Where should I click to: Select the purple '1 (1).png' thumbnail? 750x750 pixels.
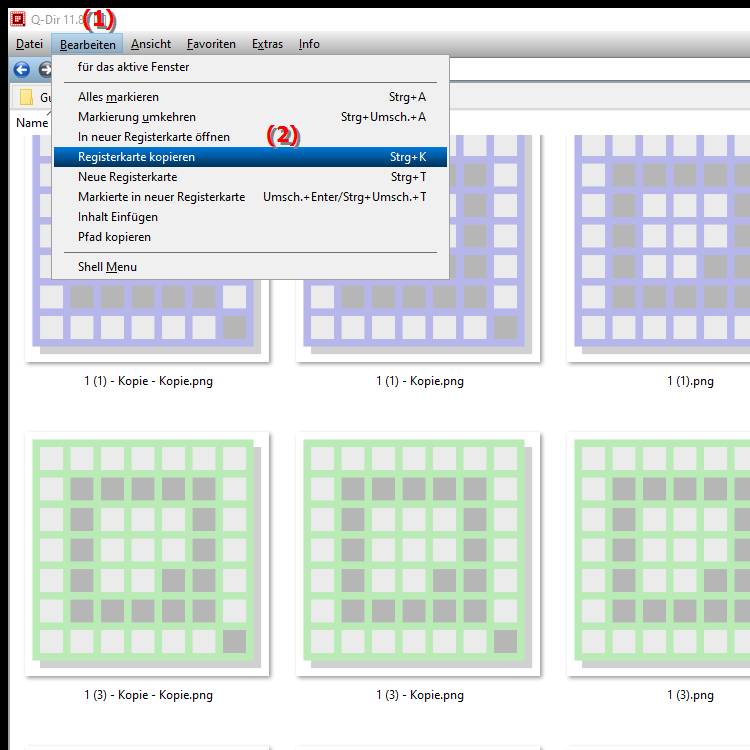click(x=658, y=248)
